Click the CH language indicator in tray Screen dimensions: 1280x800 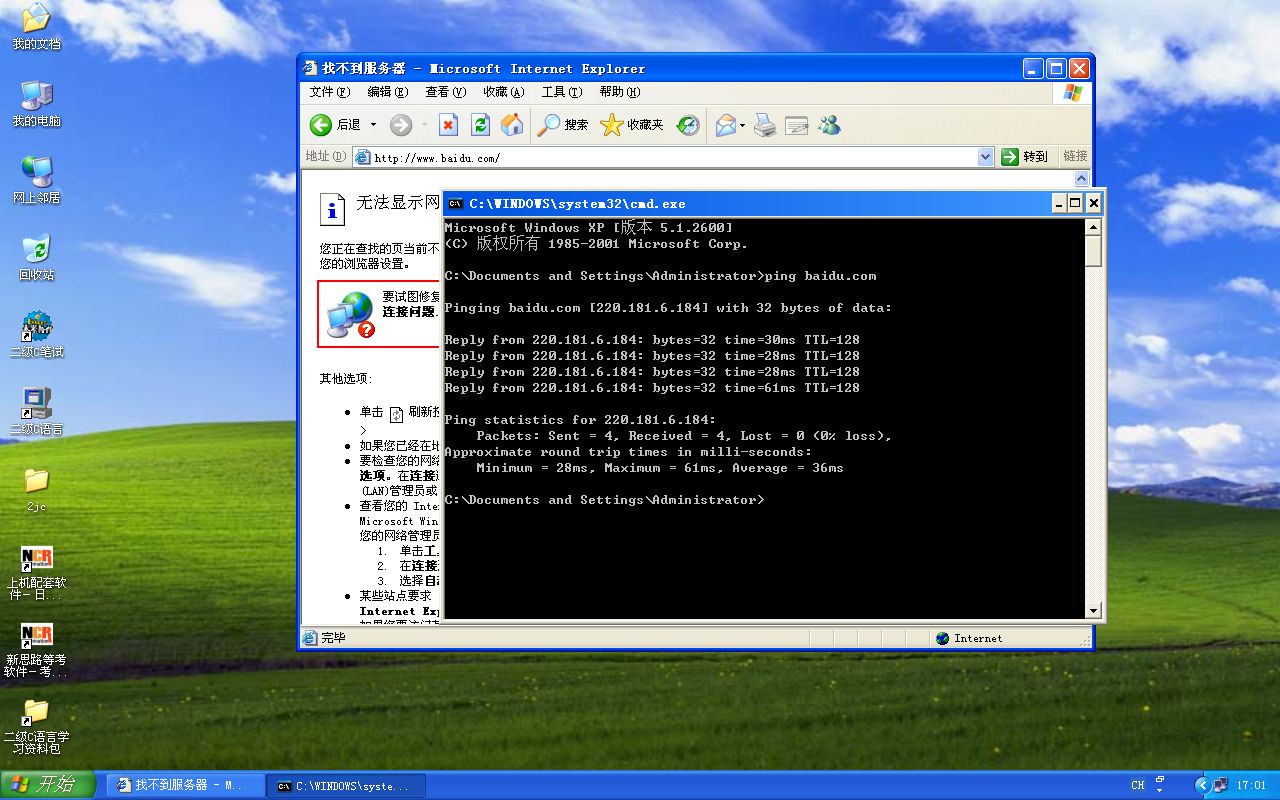(x=1138, y=786)
